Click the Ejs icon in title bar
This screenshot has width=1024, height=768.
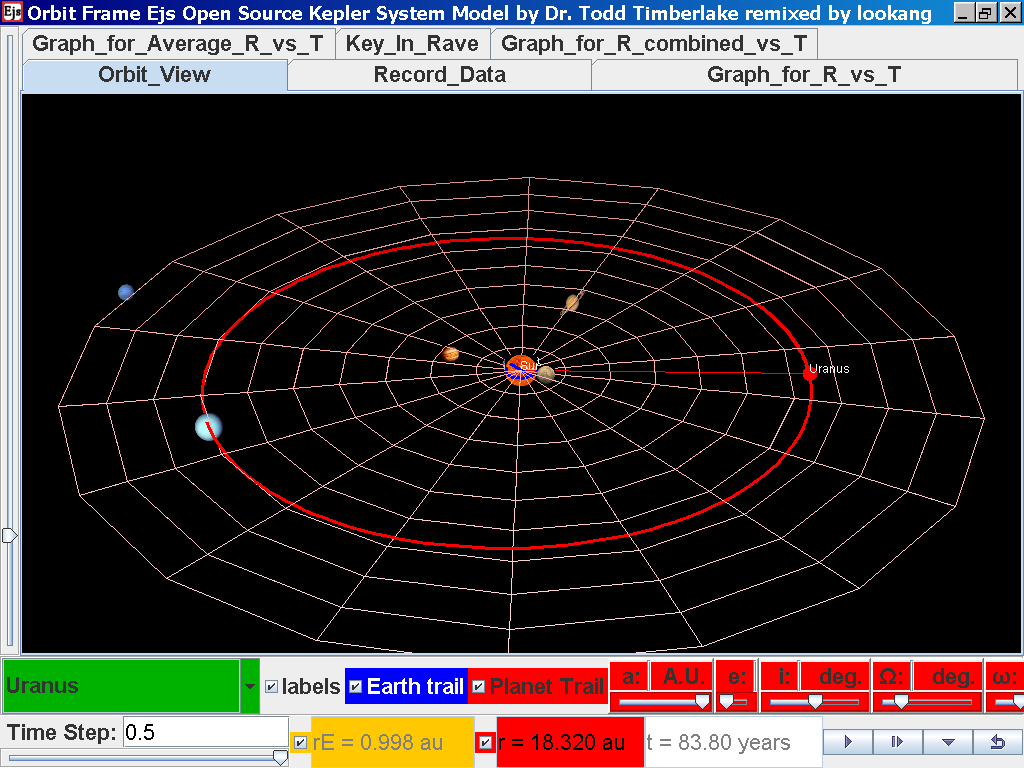click(11, 13)
